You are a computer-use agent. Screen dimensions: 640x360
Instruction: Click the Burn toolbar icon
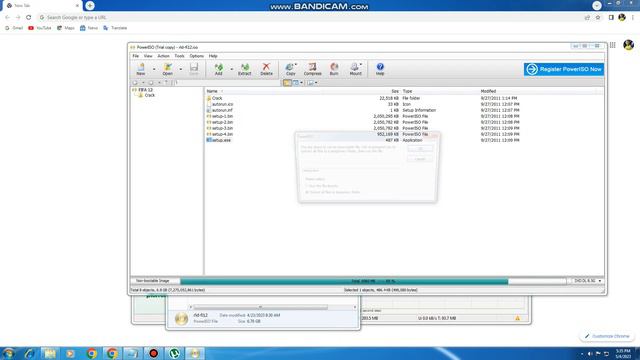(x=334, y=69)
